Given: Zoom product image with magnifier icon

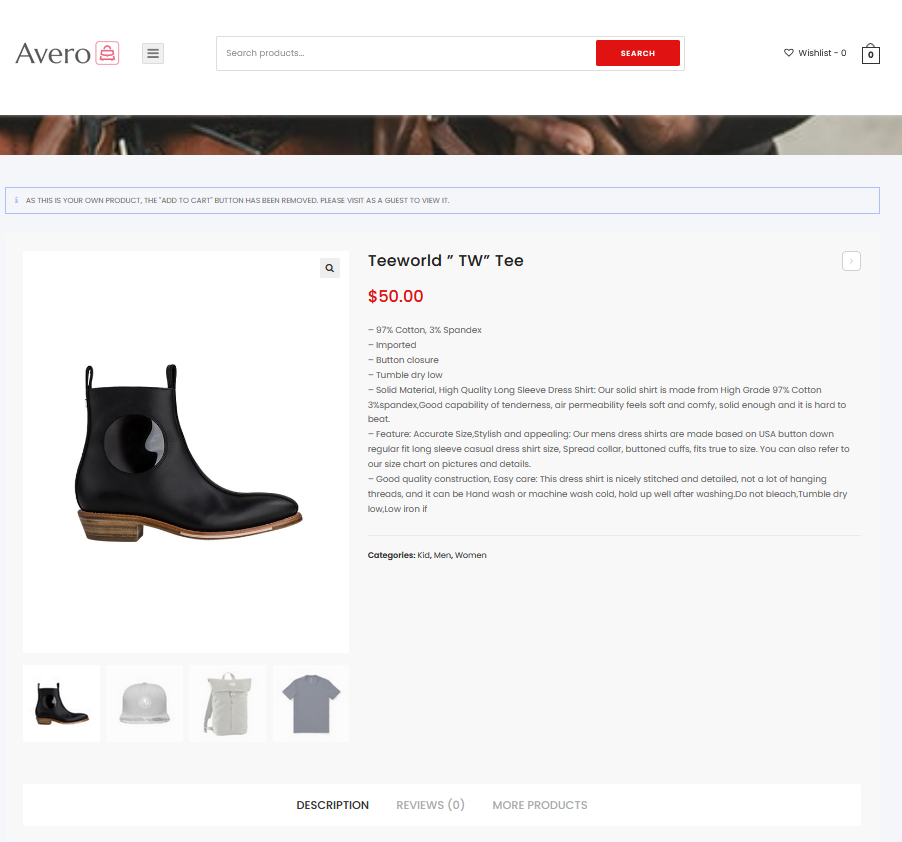Looking at the screenshot, I should (x=330, y=268).
